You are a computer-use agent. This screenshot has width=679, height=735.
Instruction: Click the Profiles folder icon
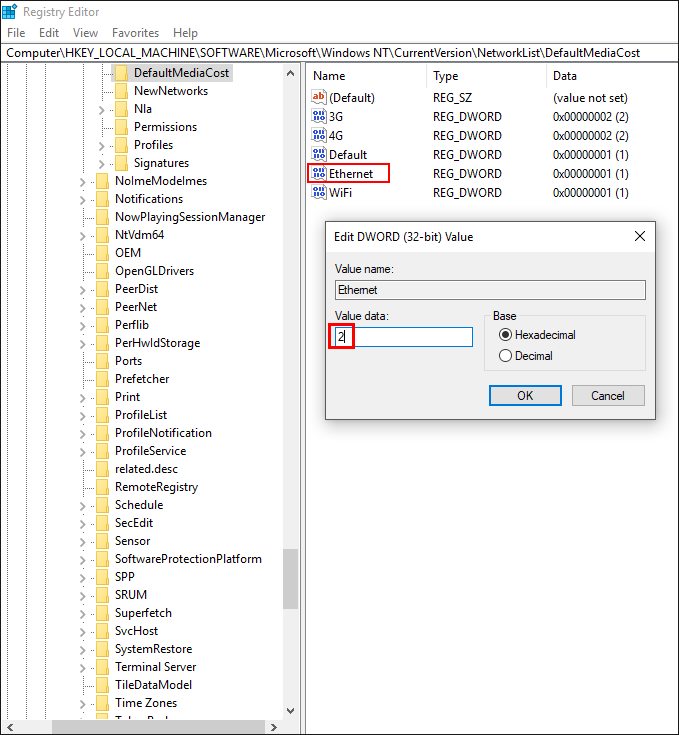point(121,145)
